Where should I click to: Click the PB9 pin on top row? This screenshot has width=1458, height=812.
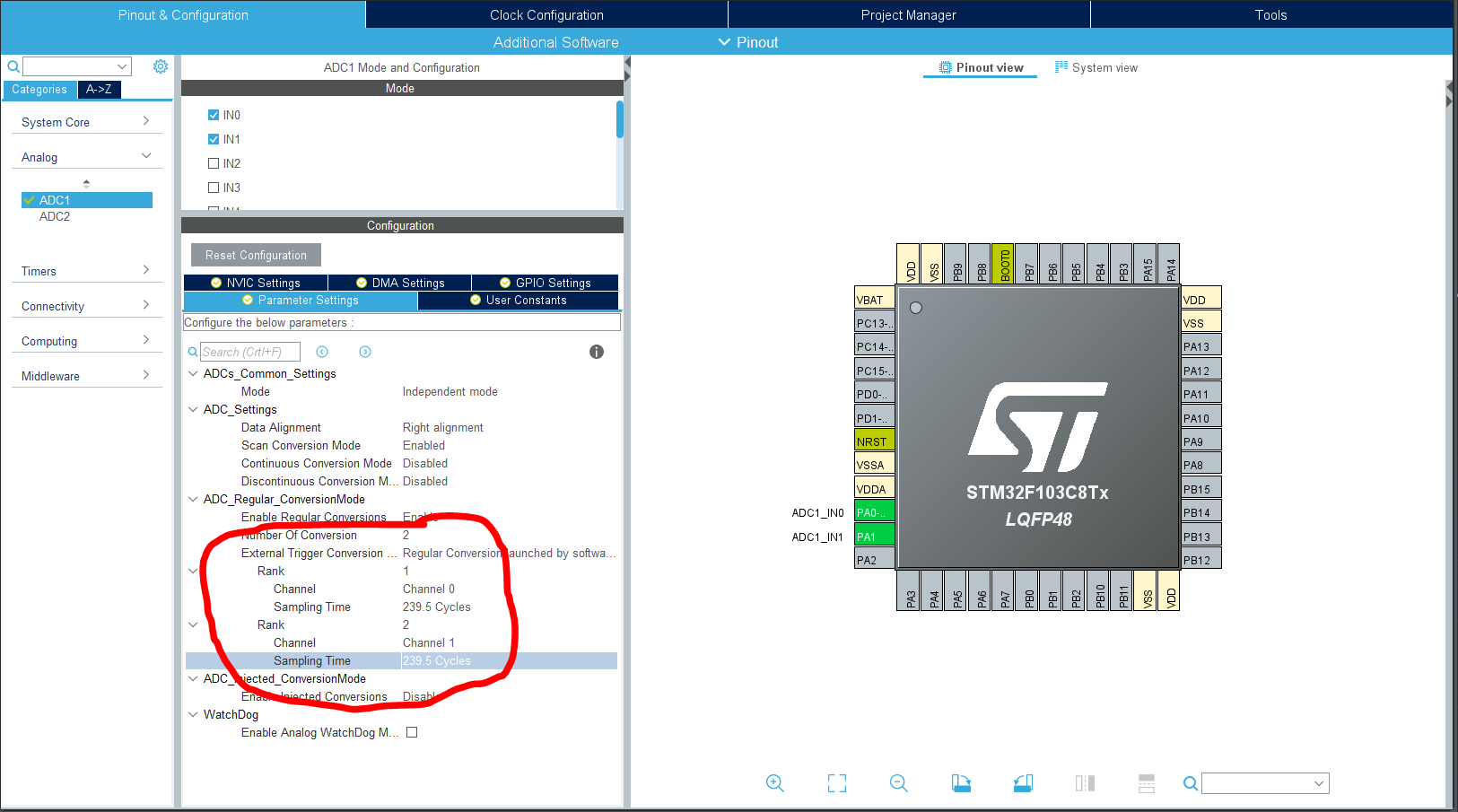tap(956, 264)
